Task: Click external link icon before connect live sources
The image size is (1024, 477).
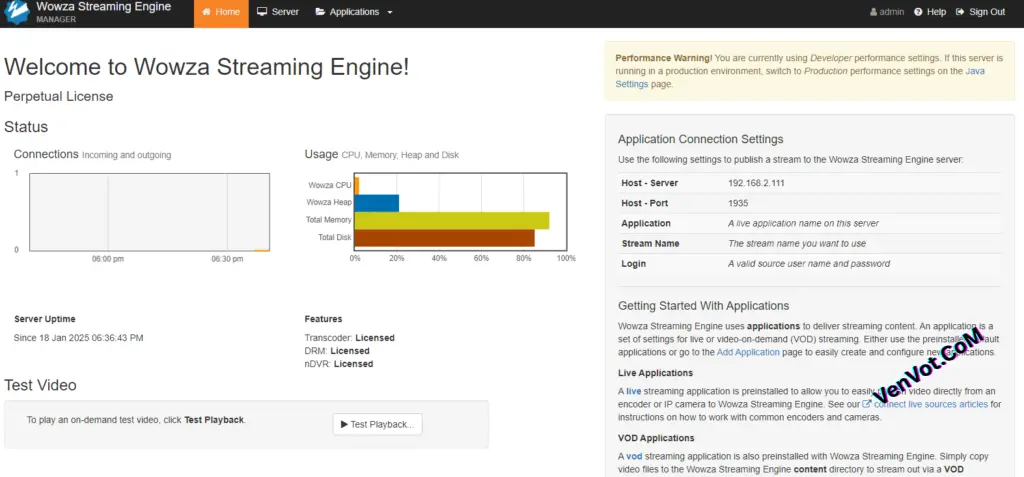Action: click(867, 404)
